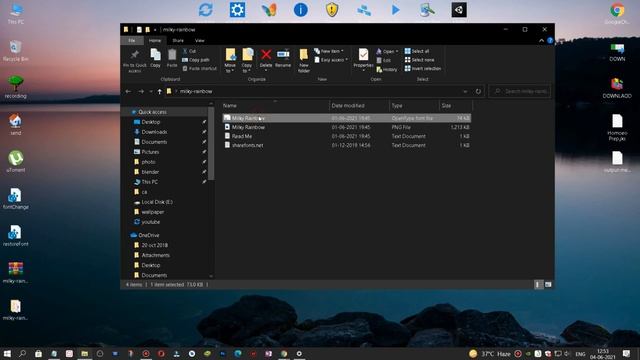This screenshot has width=640, height=360.
Task: Open the Easy access dropdown
Action: (x=331, y=60)
